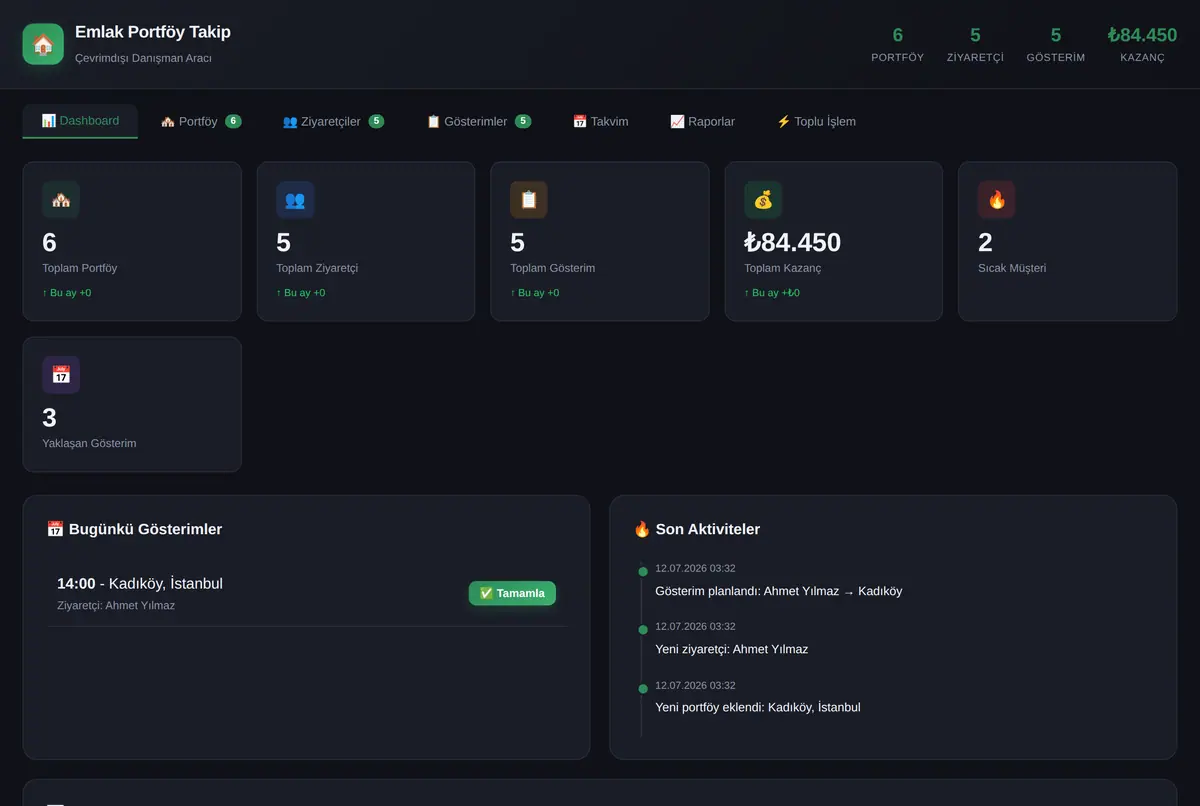The width and height of the screenshot is (1200, 806).
Task: Open the Raporlar tab
Action: tap(703, 121)
